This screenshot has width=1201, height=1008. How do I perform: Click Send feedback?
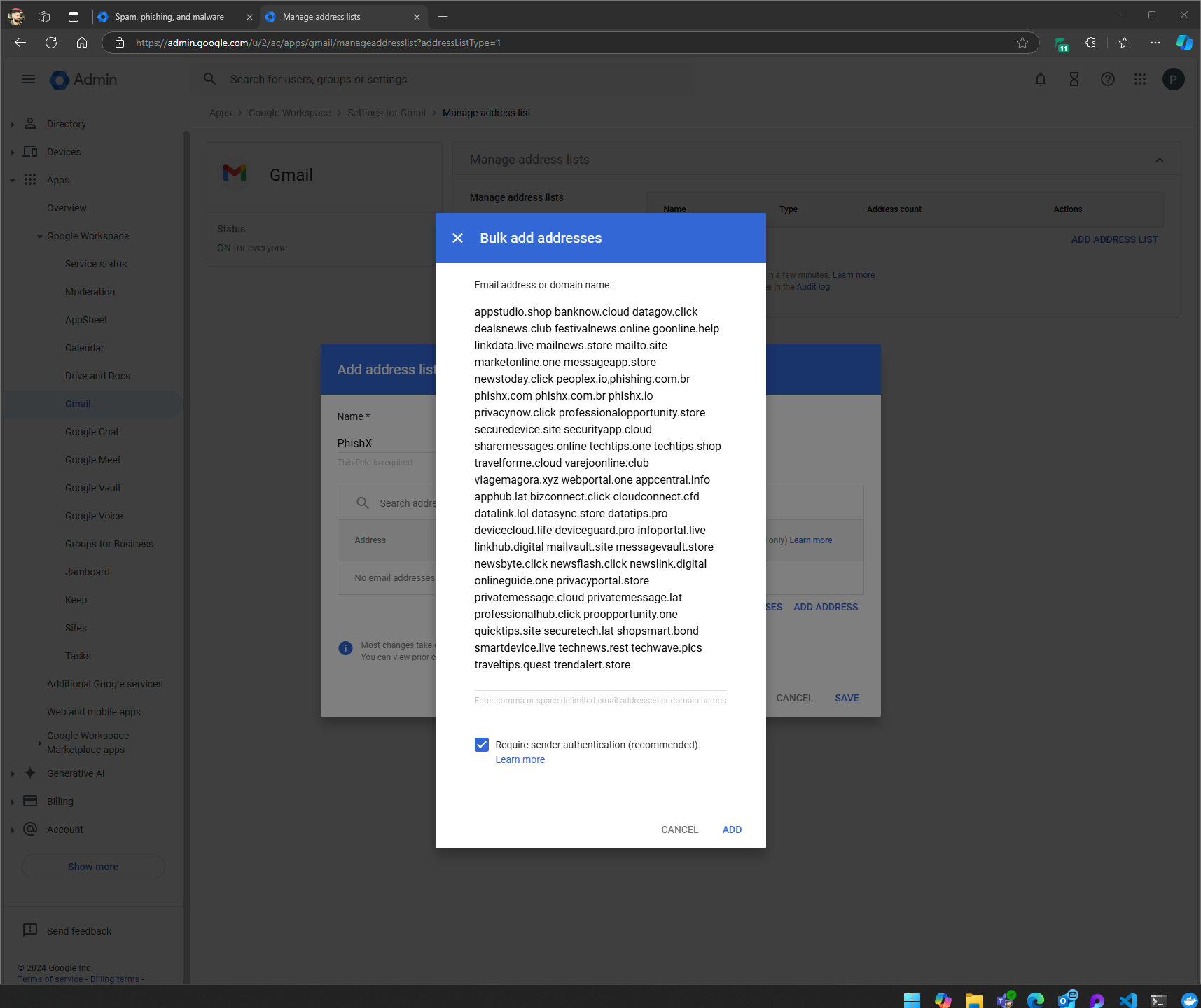[x=79, y=931]
